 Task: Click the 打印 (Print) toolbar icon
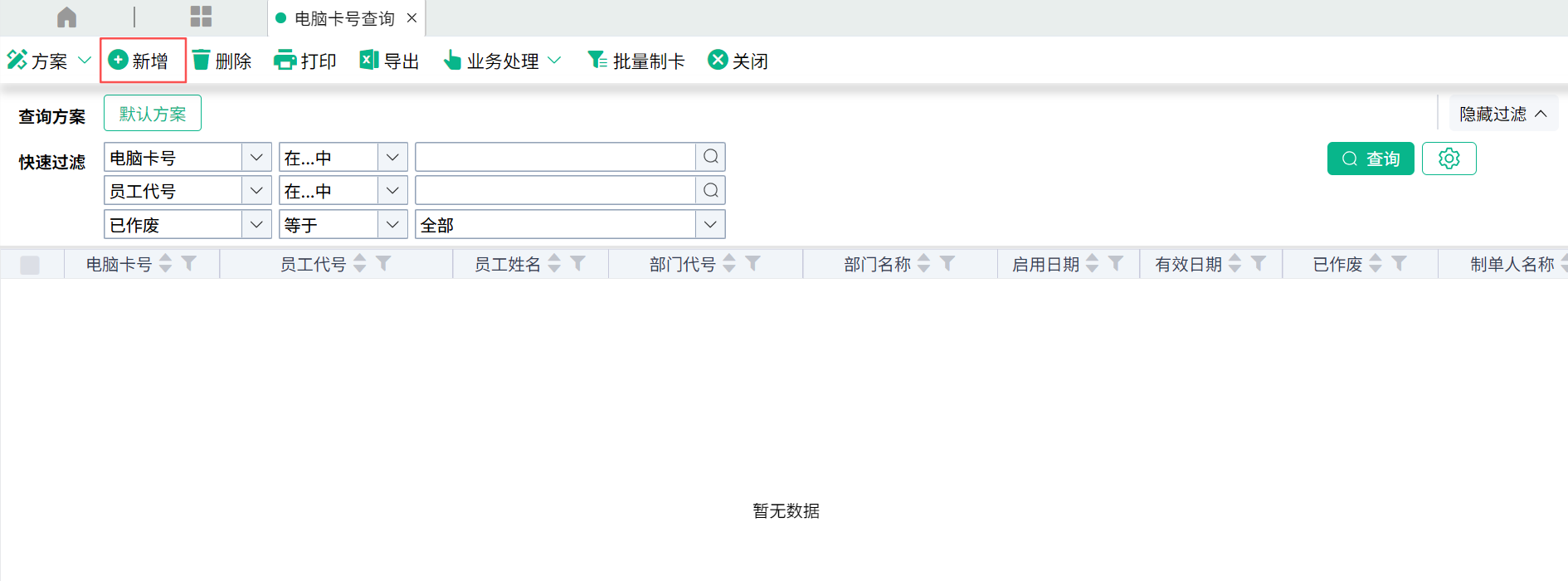point(285,61)
